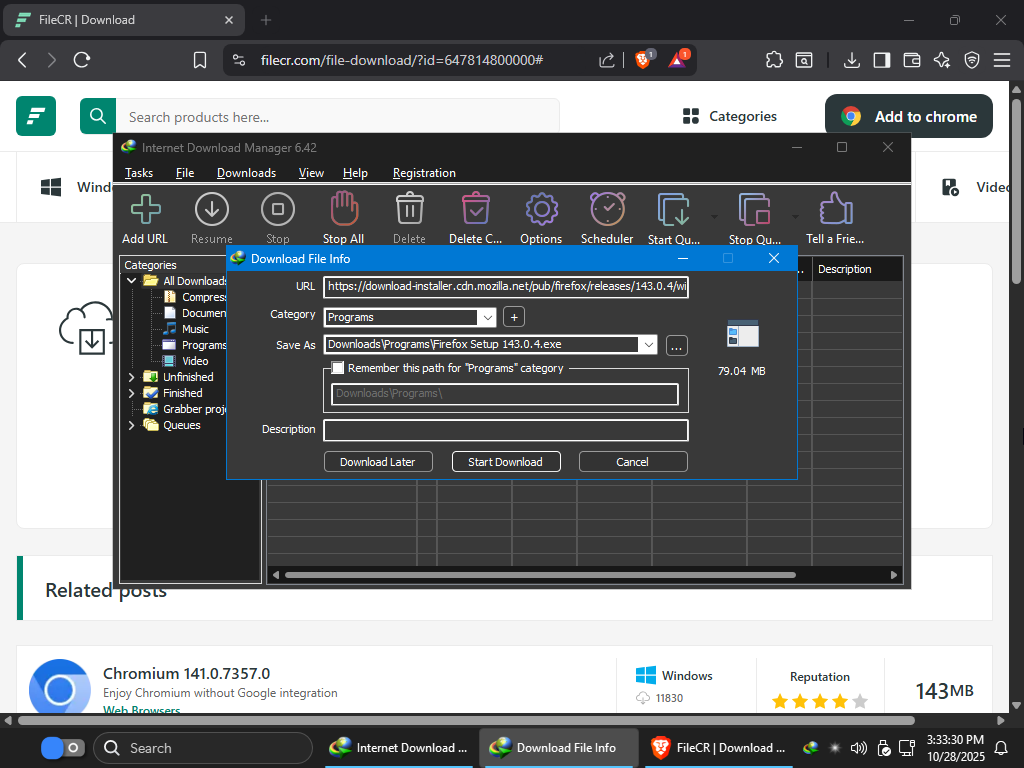Open IDM Options gear icon
The width and height of the screenshot is (1024, 768).
pyautogui.click(x=541, y=210)
